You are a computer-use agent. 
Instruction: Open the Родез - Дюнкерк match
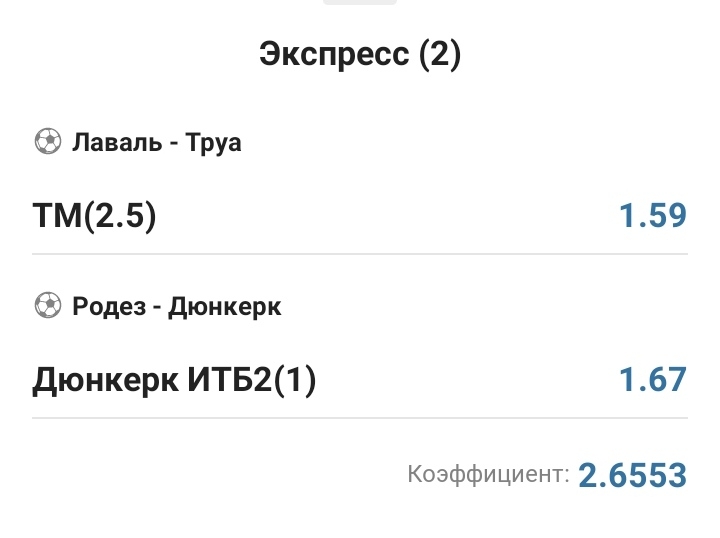tap(176, 306)
